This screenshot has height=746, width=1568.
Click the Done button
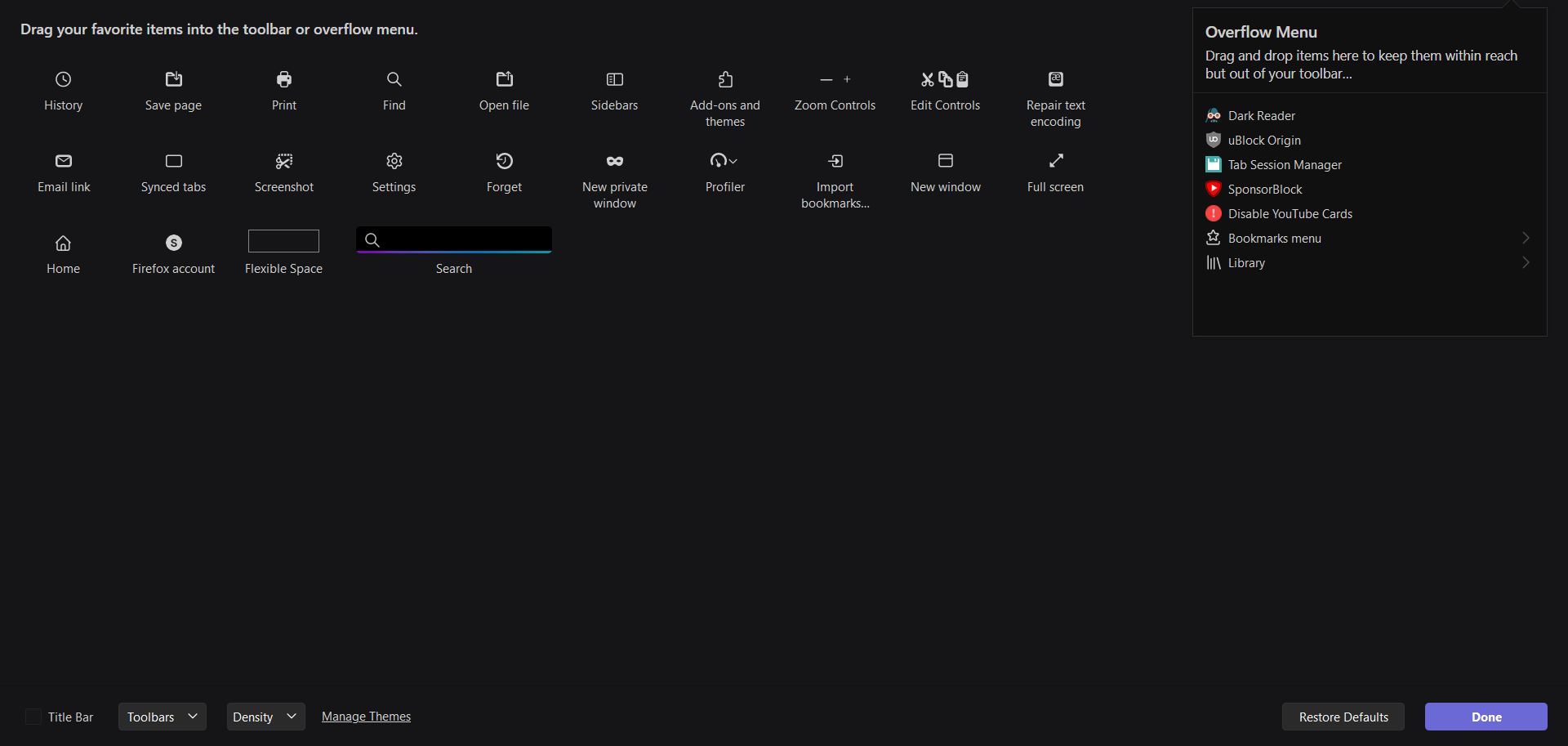[1486, 717]
